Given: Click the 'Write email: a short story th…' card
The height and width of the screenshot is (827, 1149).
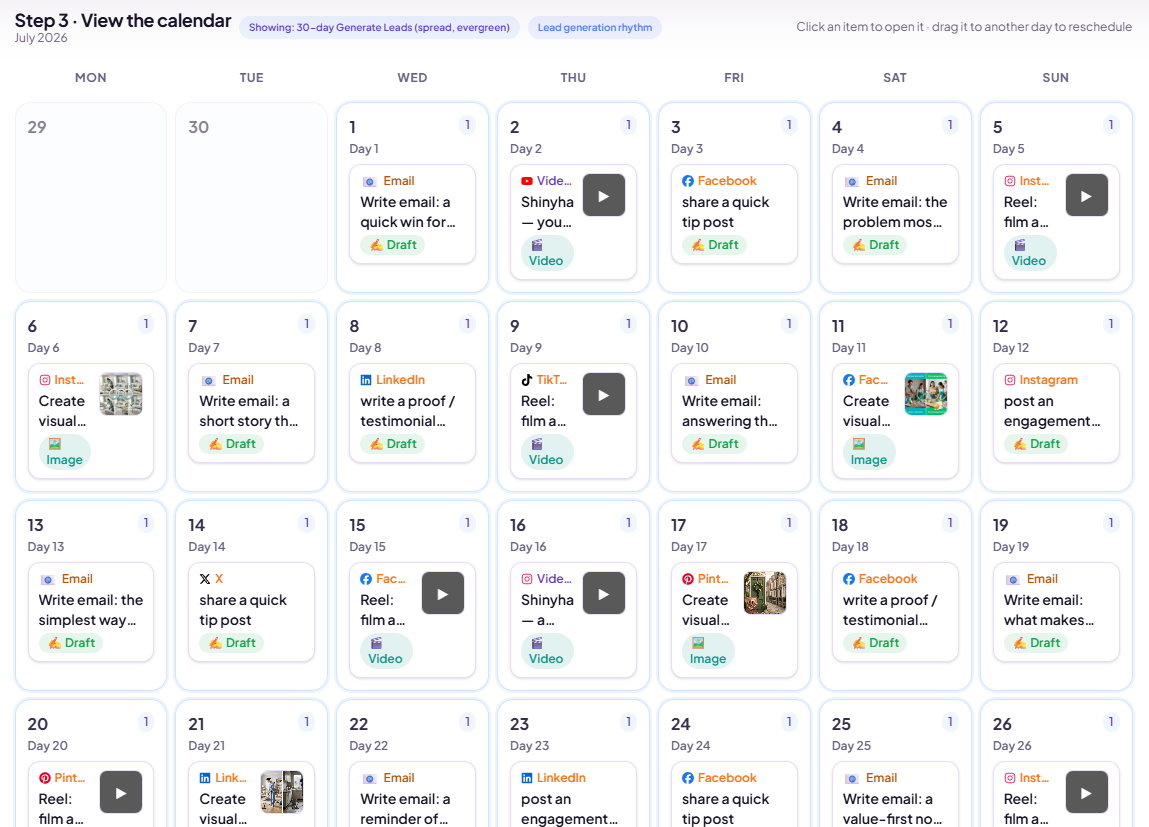Looking at the screenshot, I should (x=251, y=413).
